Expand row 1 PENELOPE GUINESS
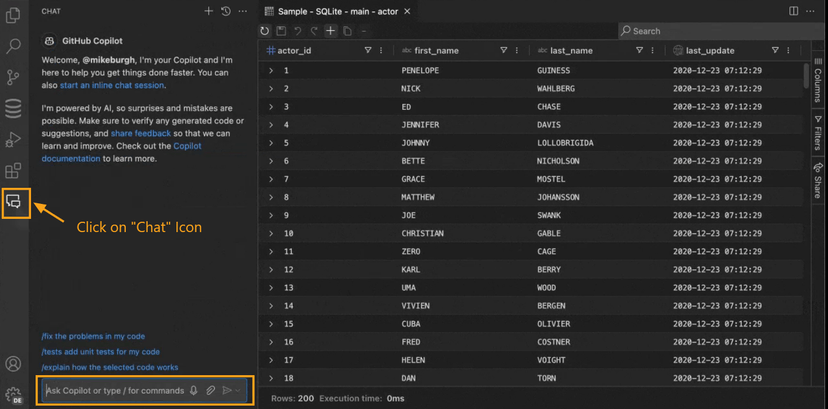 click(x=271, y=70)
